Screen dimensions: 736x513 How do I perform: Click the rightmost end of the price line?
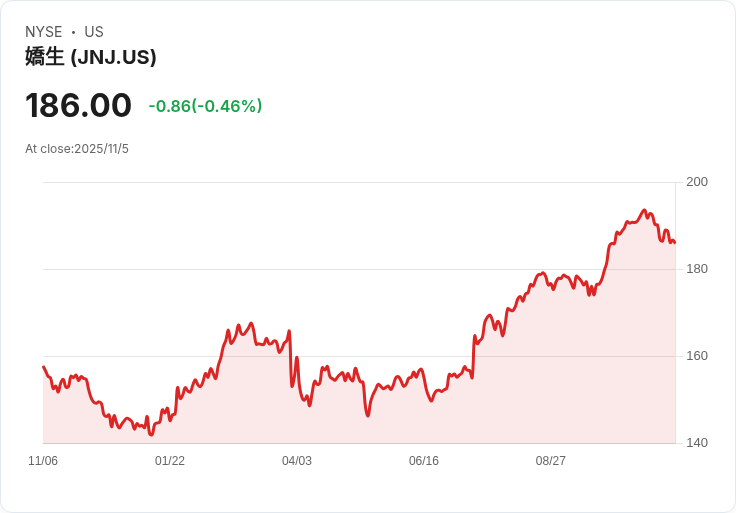(x=675, y=242)
